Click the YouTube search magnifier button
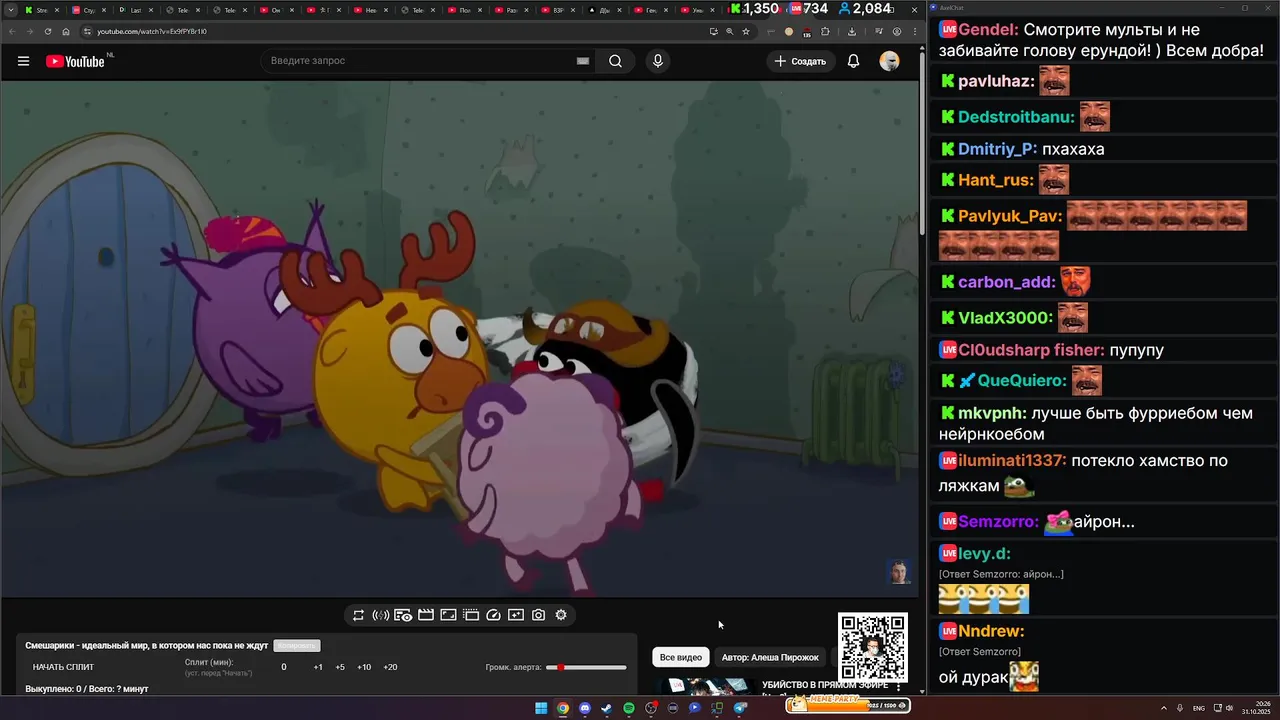Screen dimensions: 1280x720 pyautogui.click(x=615, y=61)
